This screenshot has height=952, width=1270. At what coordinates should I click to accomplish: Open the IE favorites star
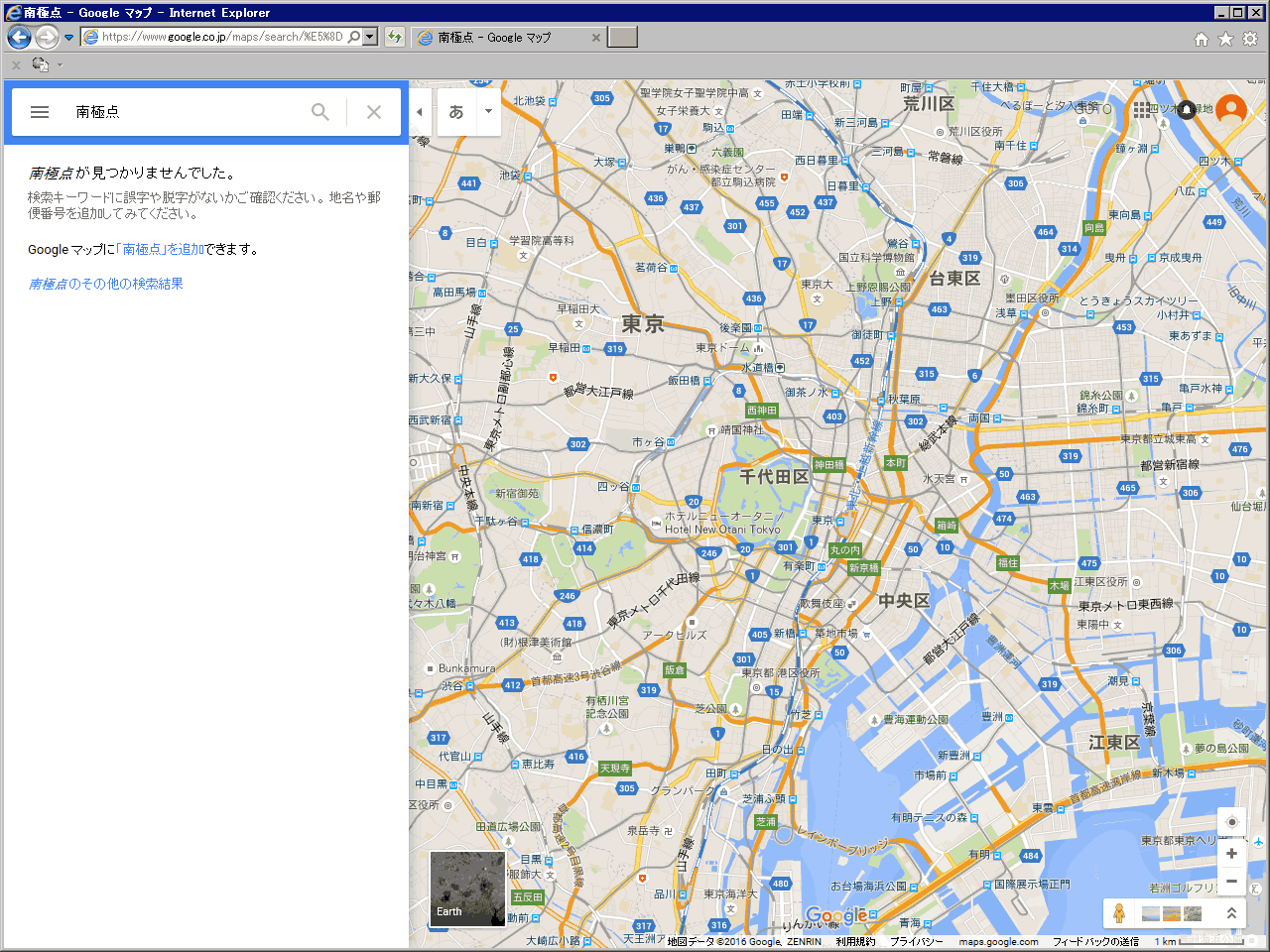[1226, 39]
